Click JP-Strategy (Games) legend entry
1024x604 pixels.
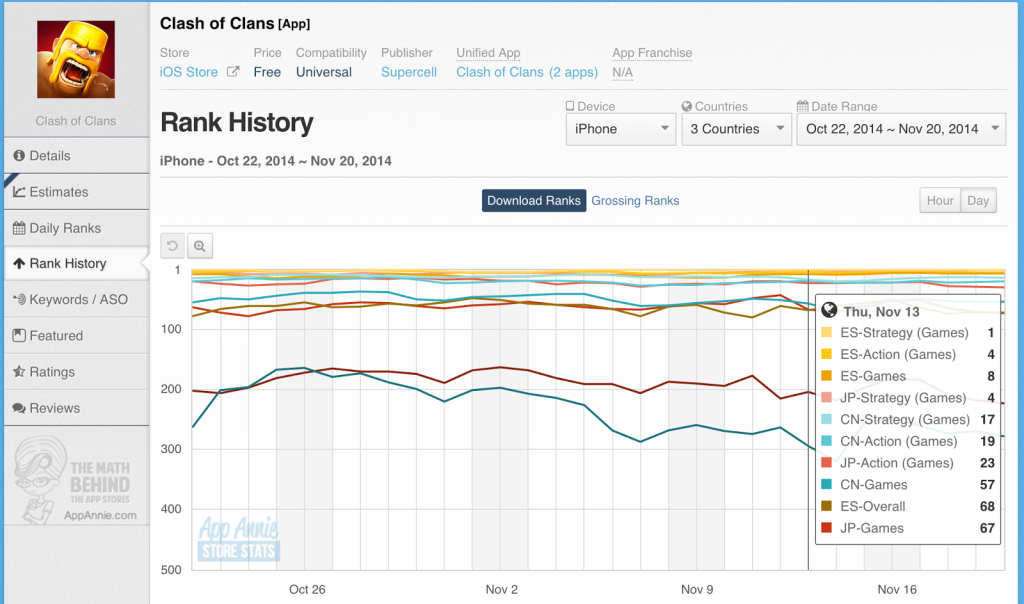pyautogui.click(x=908, y=398)
